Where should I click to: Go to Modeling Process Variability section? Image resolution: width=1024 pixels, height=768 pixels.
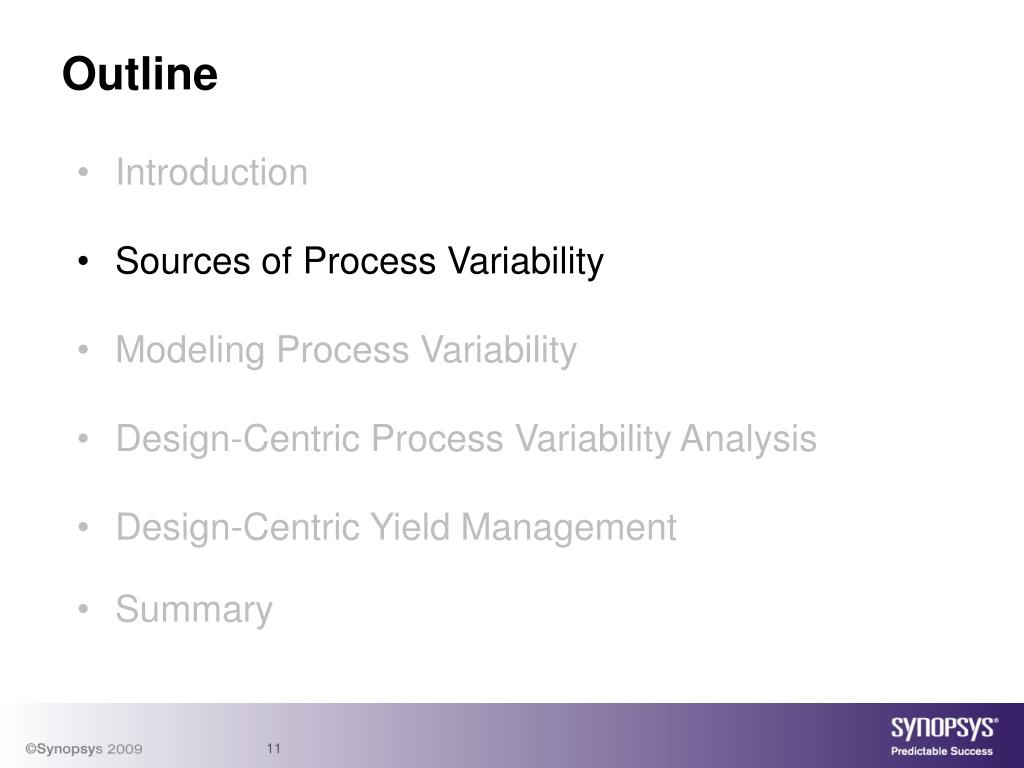pyautogui.click(x=346, y=350)
